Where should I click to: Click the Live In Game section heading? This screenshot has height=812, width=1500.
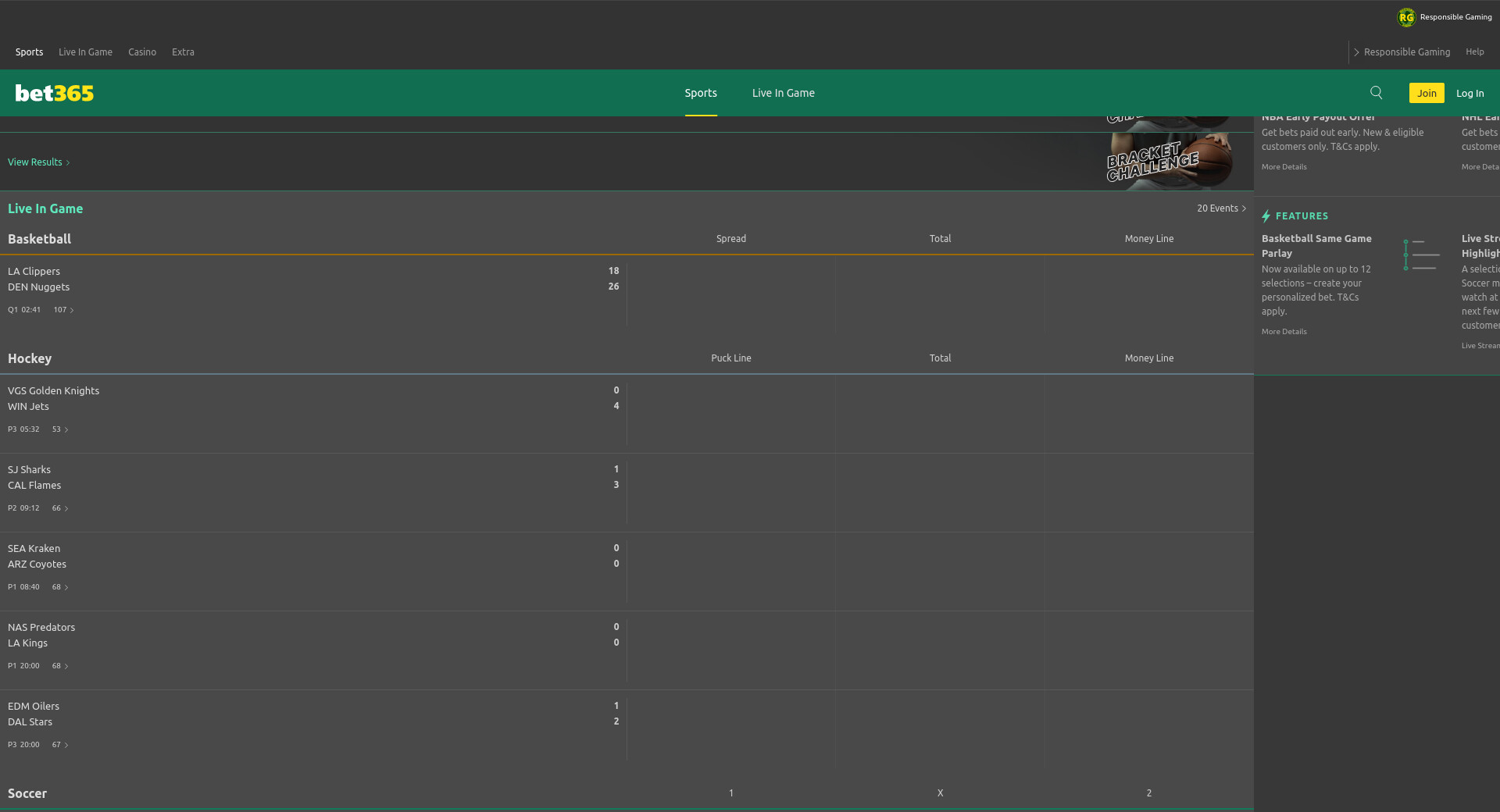tap(45, 208)
